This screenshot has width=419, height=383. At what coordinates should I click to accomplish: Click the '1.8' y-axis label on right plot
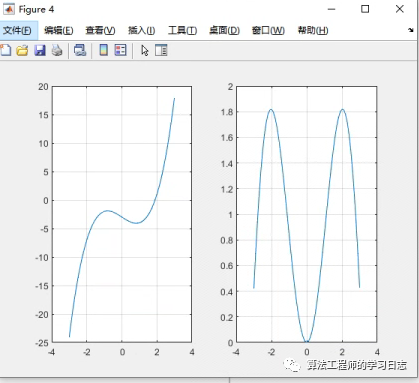coord(227,112)
